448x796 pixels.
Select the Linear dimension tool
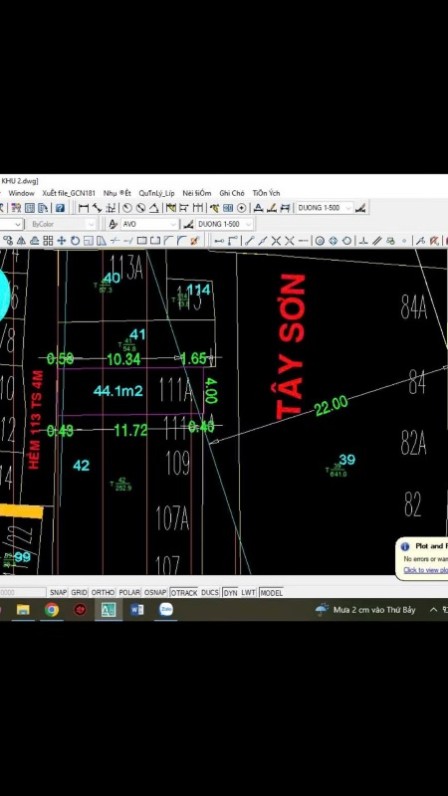(84, 208)
